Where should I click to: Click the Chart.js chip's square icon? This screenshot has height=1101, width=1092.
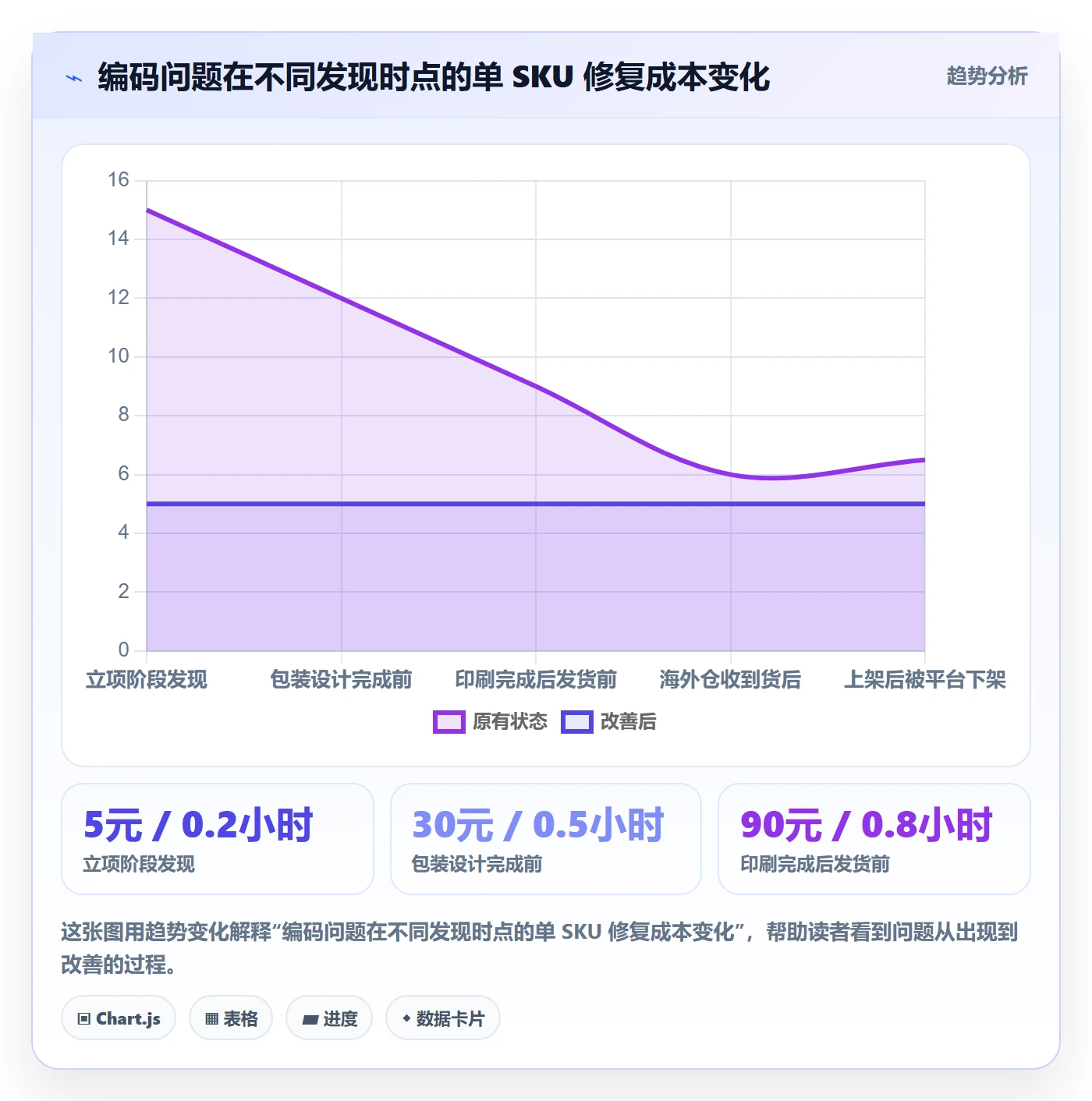point(83,1018)
